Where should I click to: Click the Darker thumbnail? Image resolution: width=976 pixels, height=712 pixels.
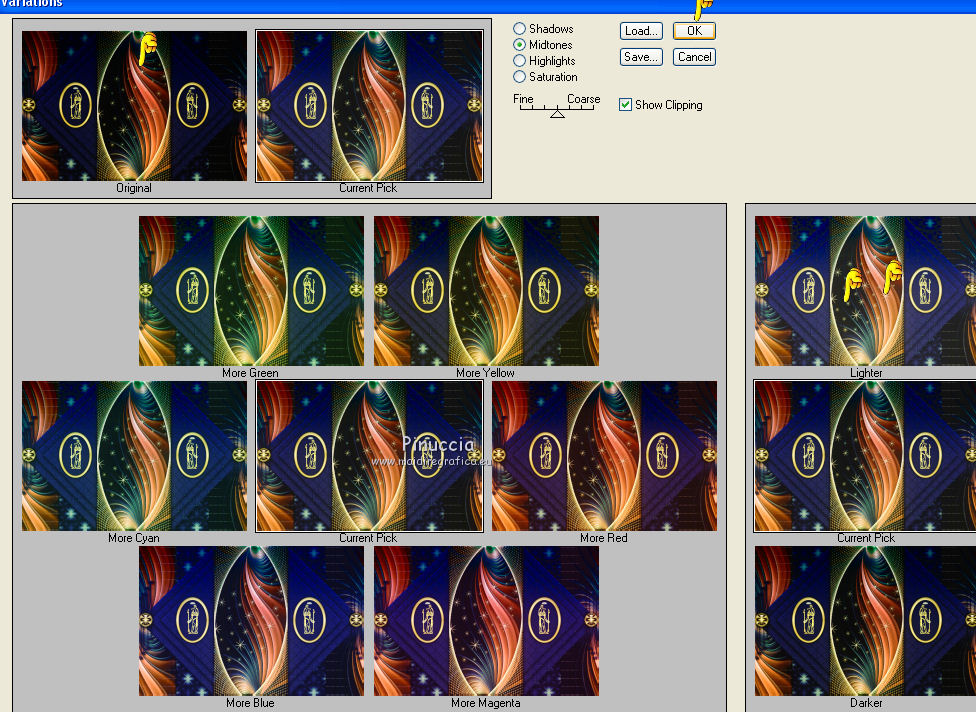tap(865, 621)
